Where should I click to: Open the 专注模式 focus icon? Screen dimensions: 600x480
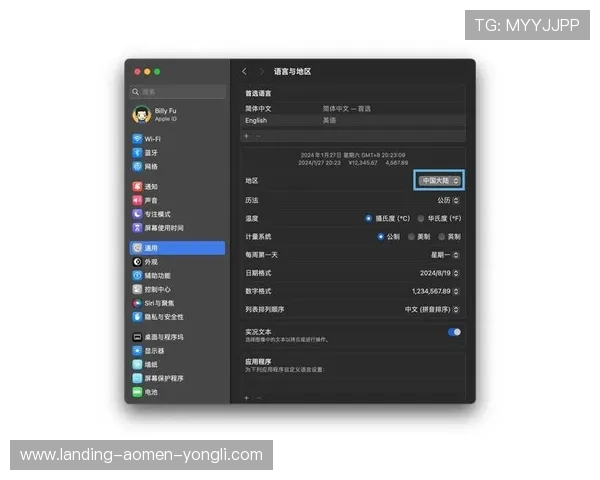click(137, 214)
